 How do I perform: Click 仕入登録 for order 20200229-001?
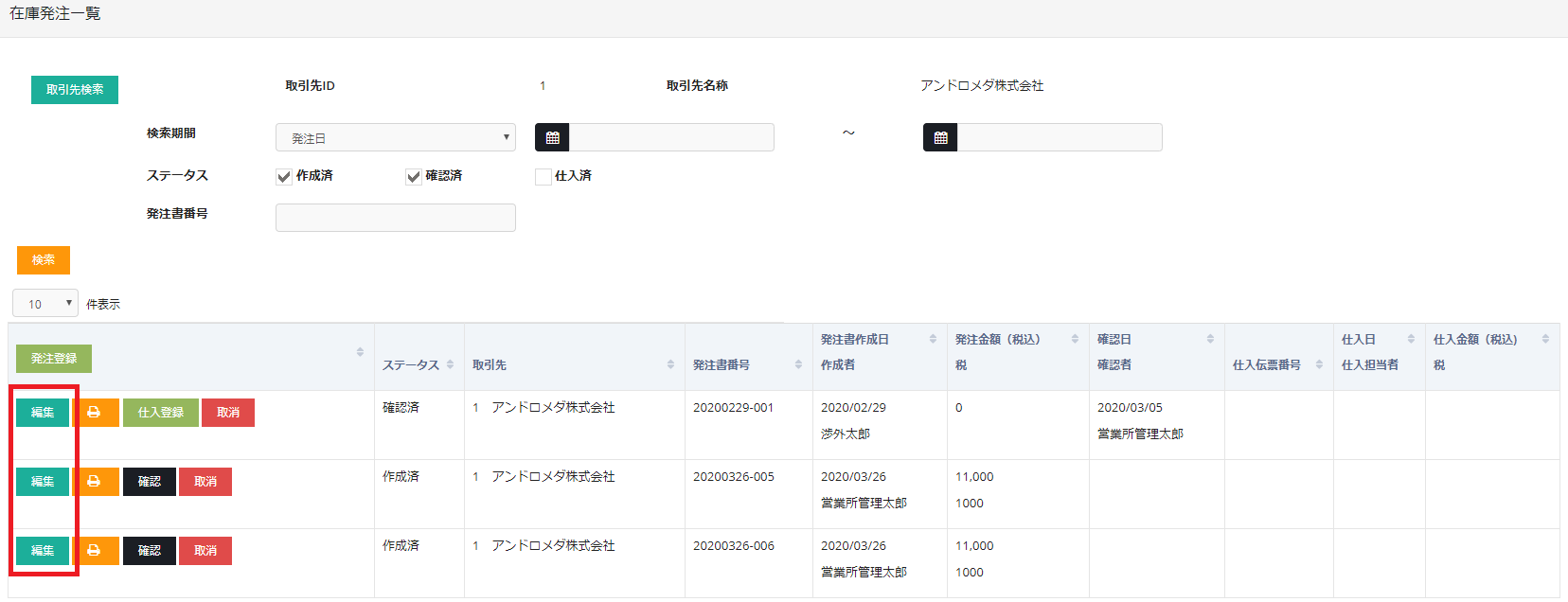[x=161, y=413]
